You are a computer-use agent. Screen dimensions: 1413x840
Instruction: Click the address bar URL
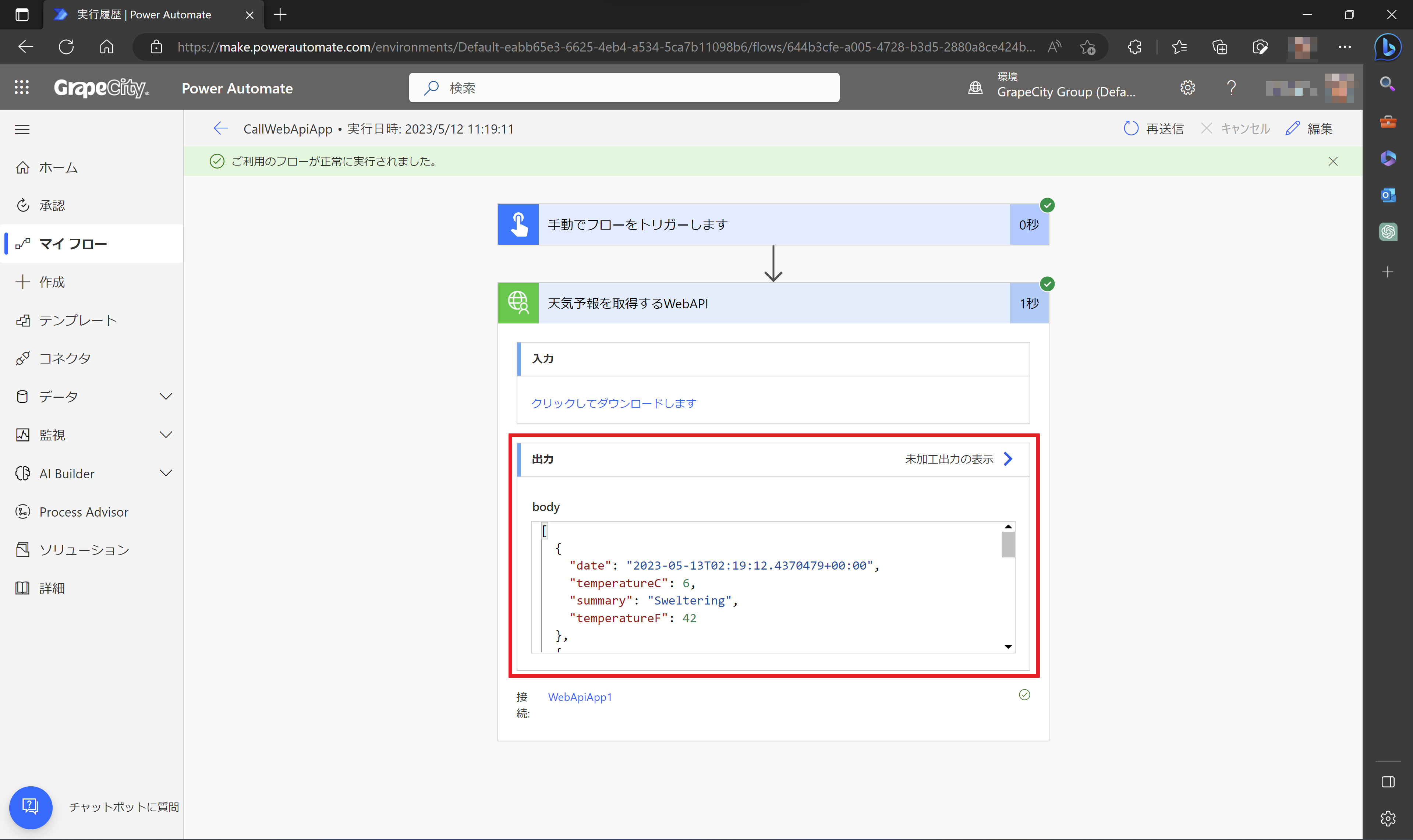click(606, 47)
